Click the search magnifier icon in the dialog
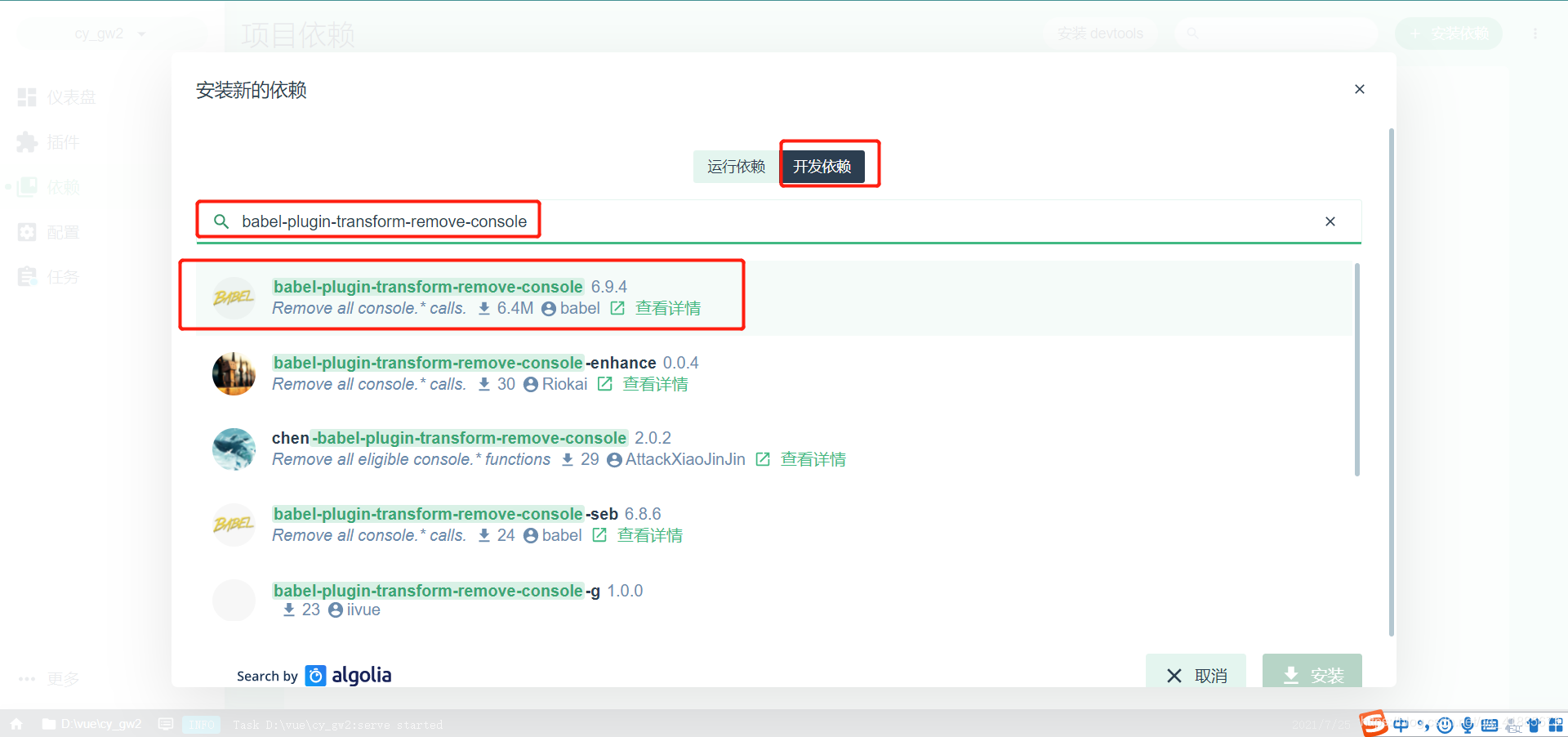Viewport: 1568px width, 737px height. [x=220, y=221]
